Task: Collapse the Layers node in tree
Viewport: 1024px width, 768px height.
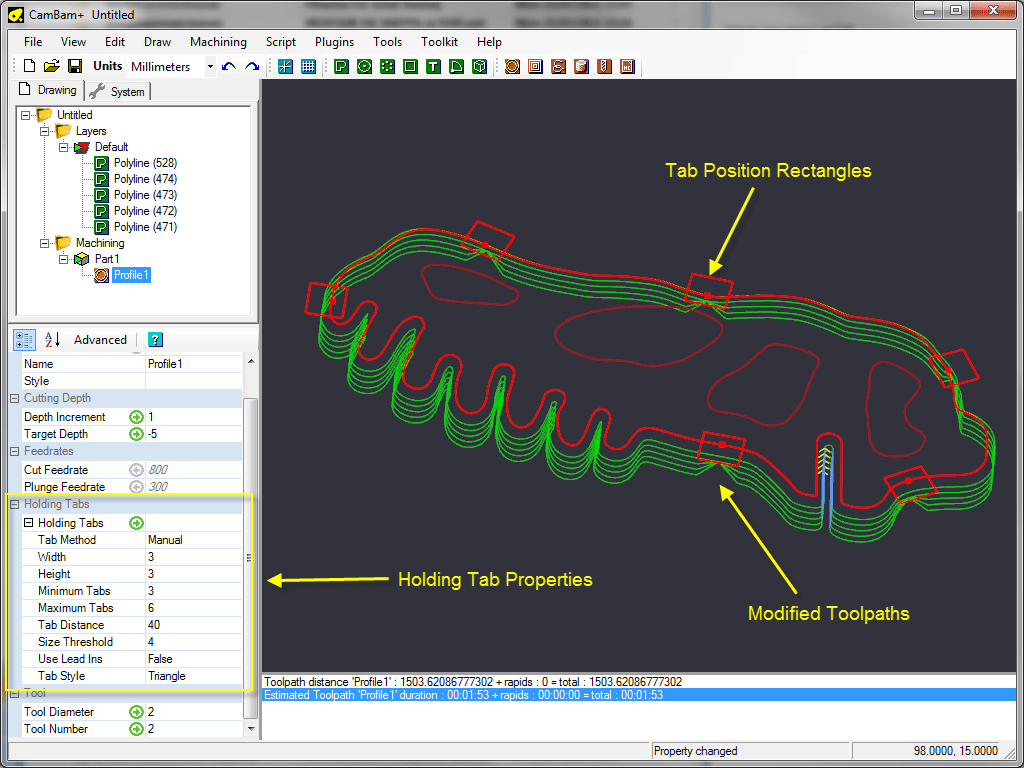Action: click(x=44, y=131)
